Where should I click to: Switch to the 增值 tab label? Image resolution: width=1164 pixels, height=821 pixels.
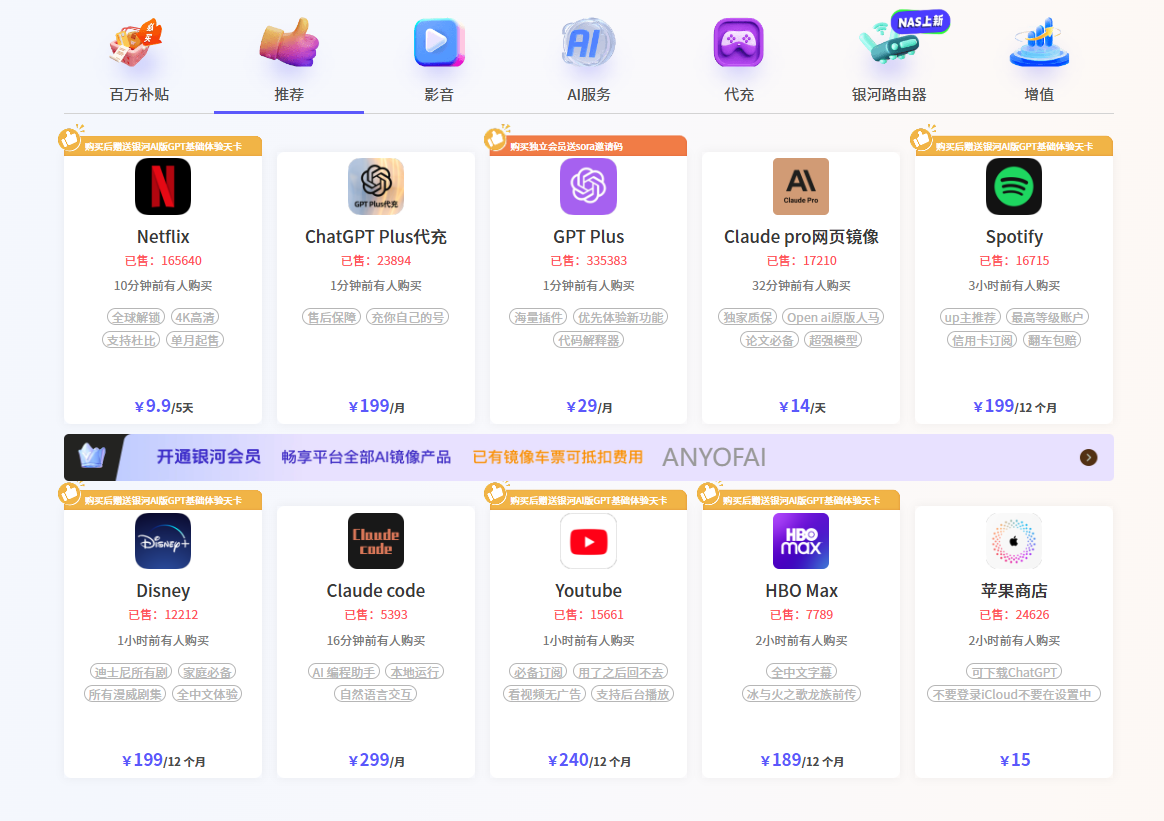click(x=1039, y=94)
